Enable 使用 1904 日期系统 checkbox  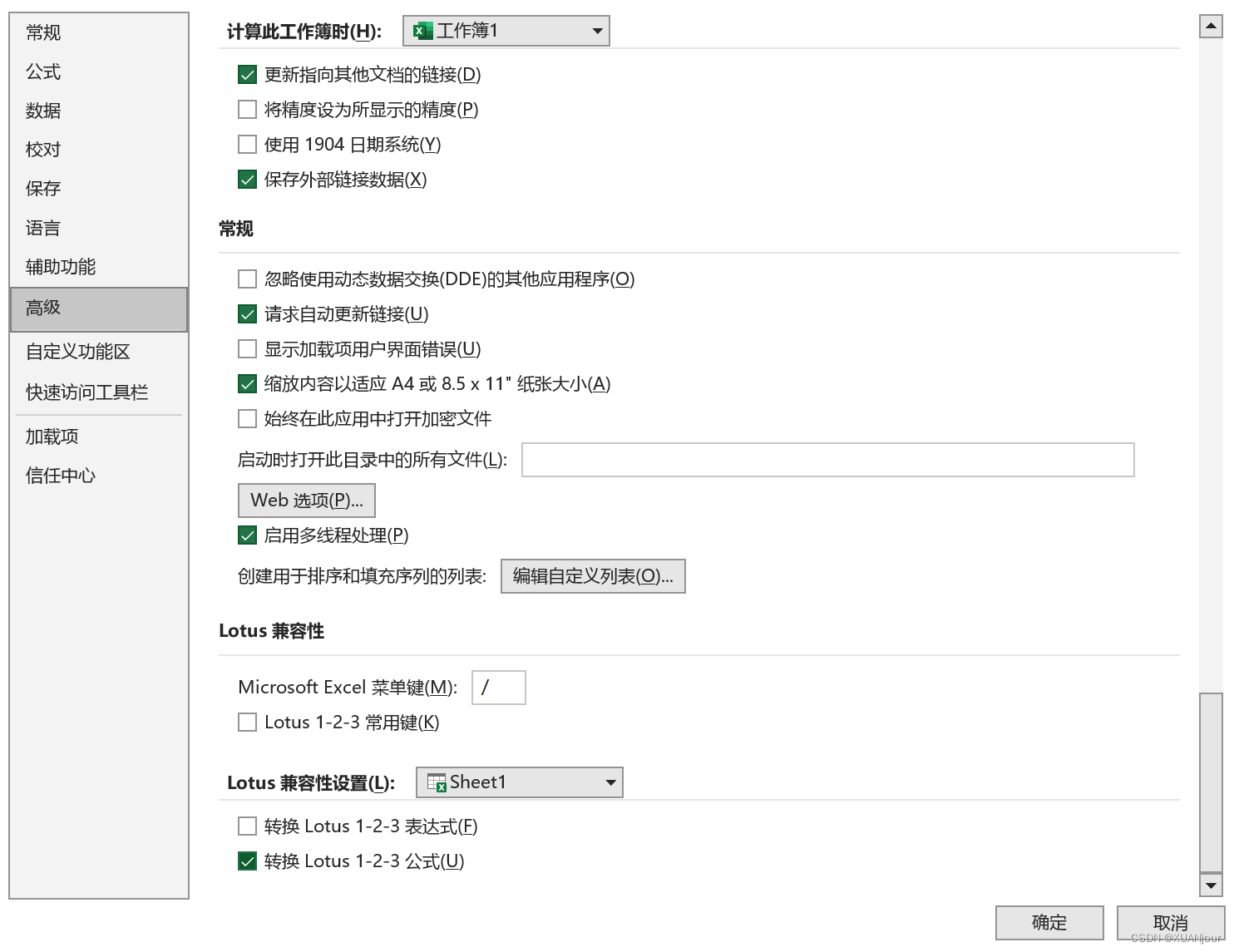click(x=247, y=145)
